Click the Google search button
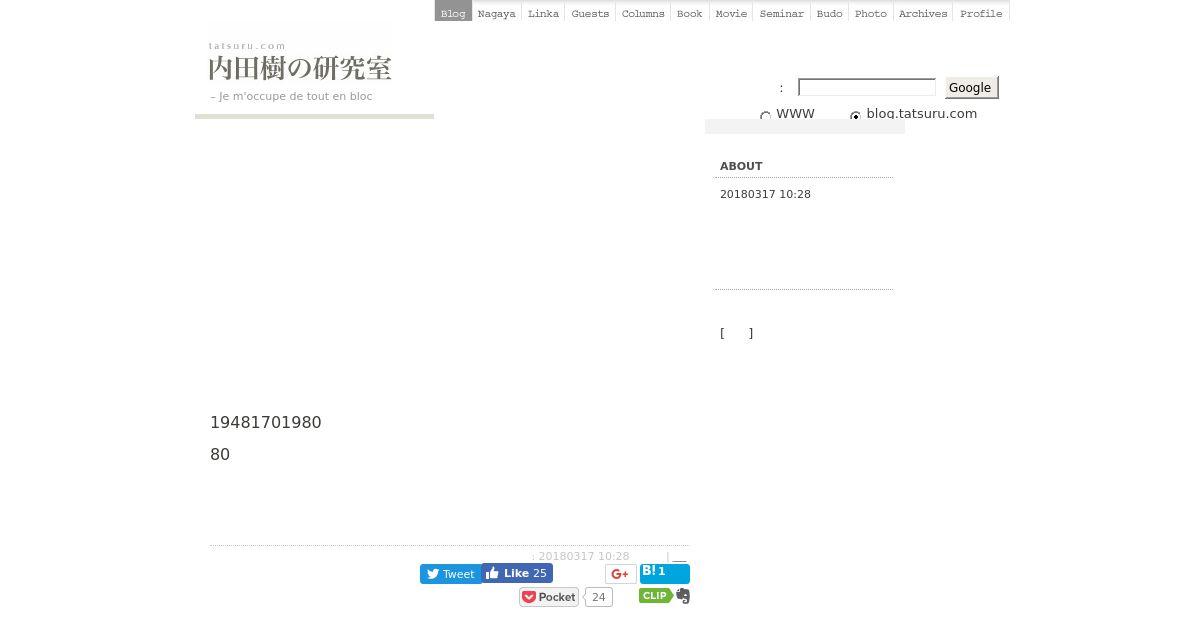The width and height of the screenshot is (1200, 630). click(970, 87)
